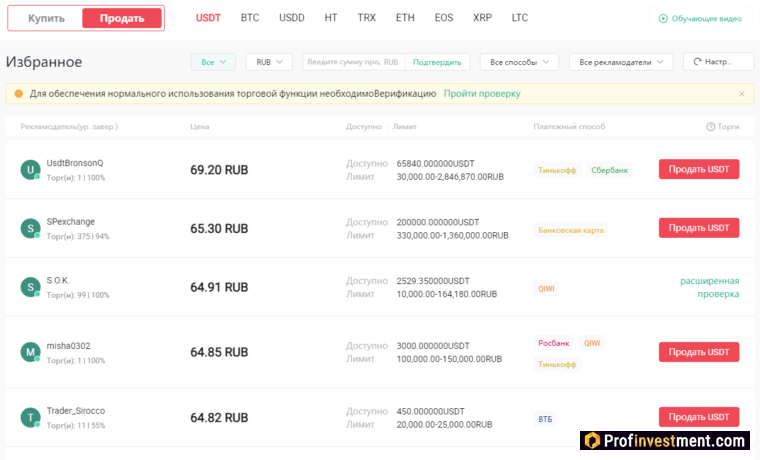760x460 pixels.
Task: Click Тинькофф tag in misha0302 row
Action: pyautogui.click(x=557, y=364)
